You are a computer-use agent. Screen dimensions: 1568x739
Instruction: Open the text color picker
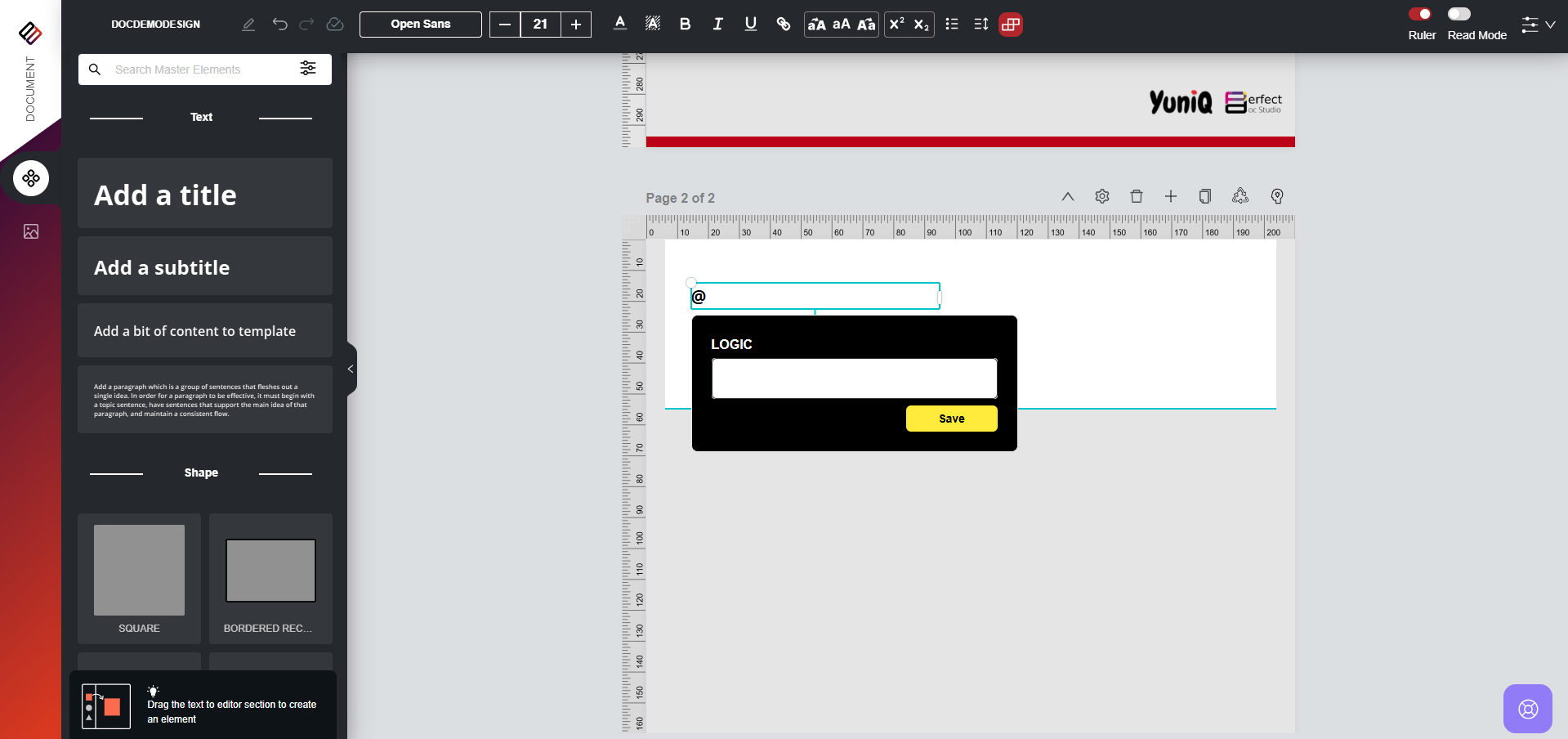coord(620,25)
